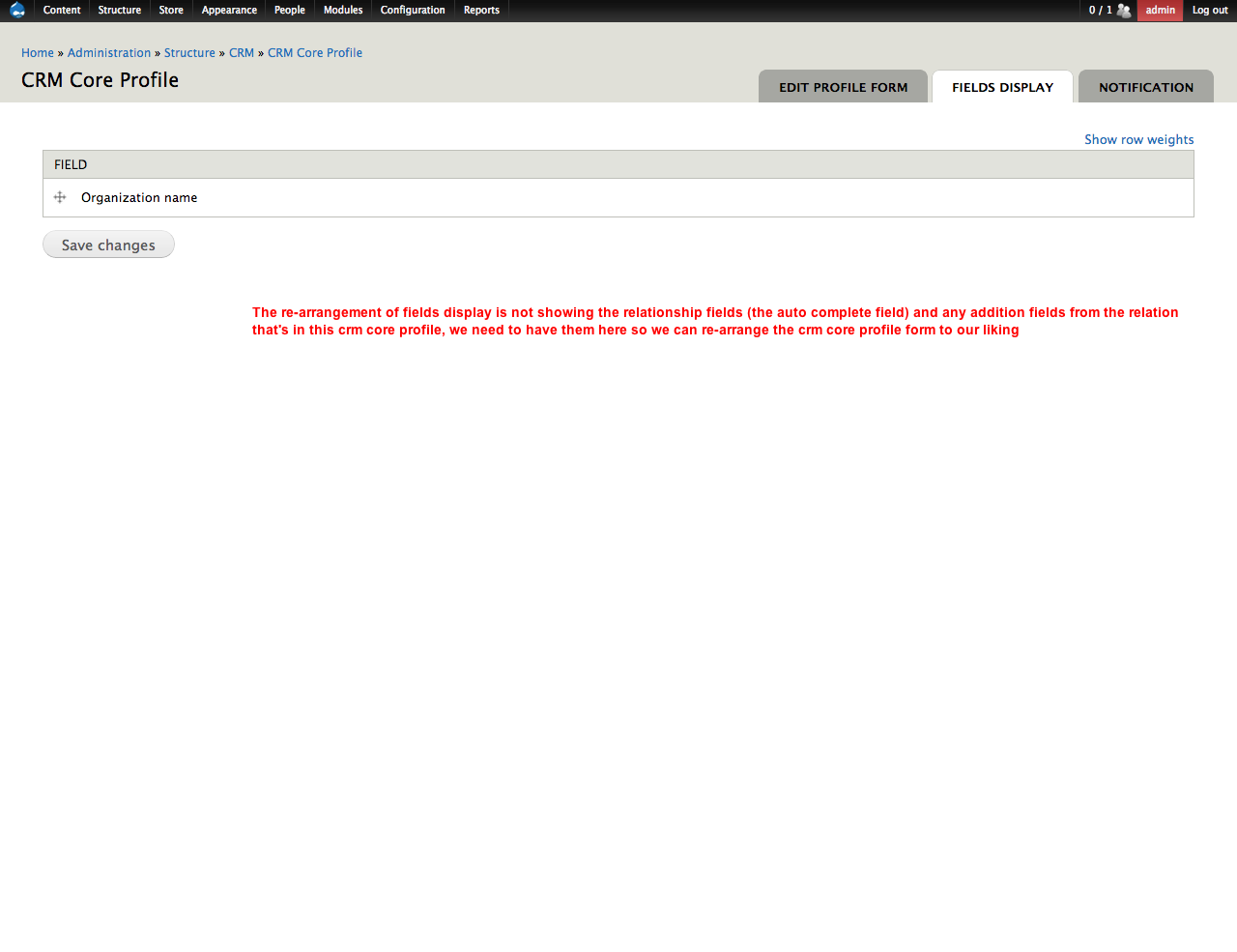Click the Show row weights link
The image size is (1237, 952).
(x=1138, y=139)
